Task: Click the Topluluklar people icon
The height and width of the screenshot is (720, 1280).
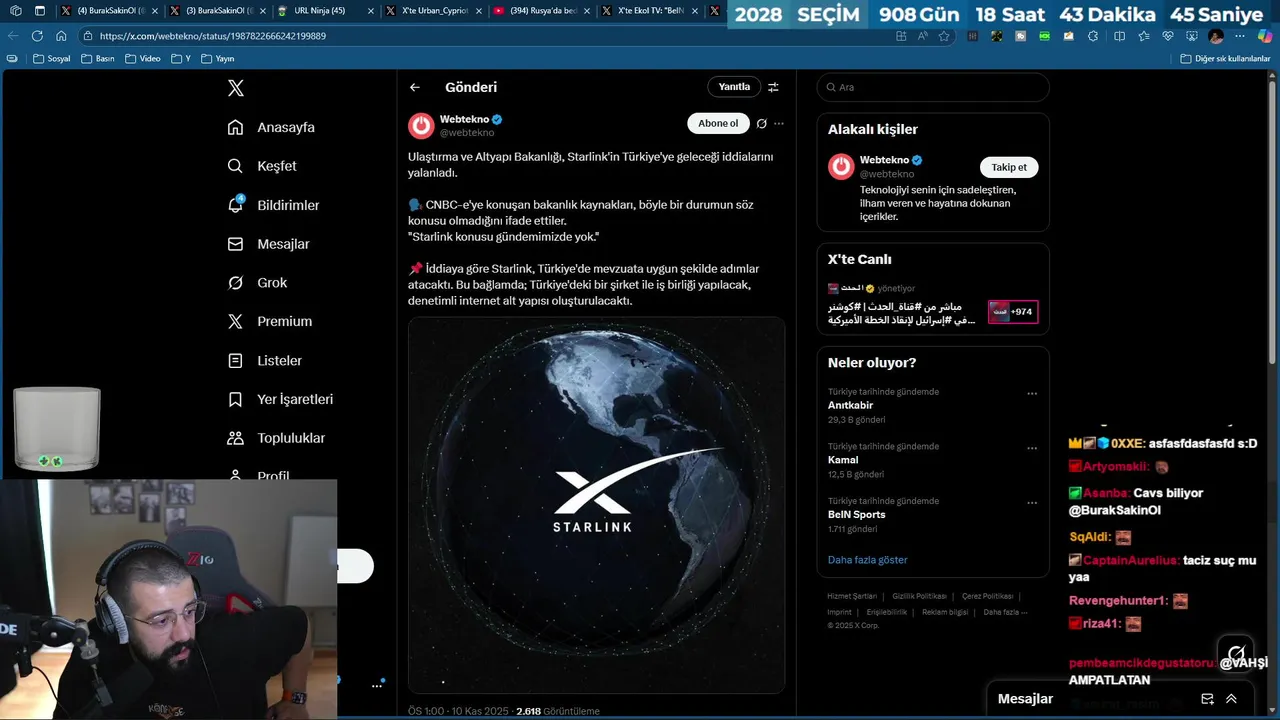Action: (235, 438)
